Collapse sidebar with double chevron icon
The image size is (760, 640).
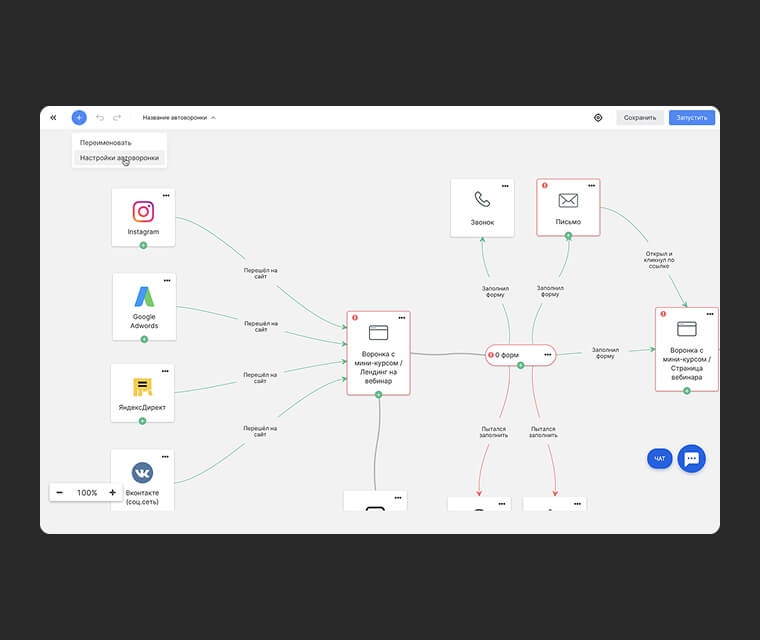point(53,117)
